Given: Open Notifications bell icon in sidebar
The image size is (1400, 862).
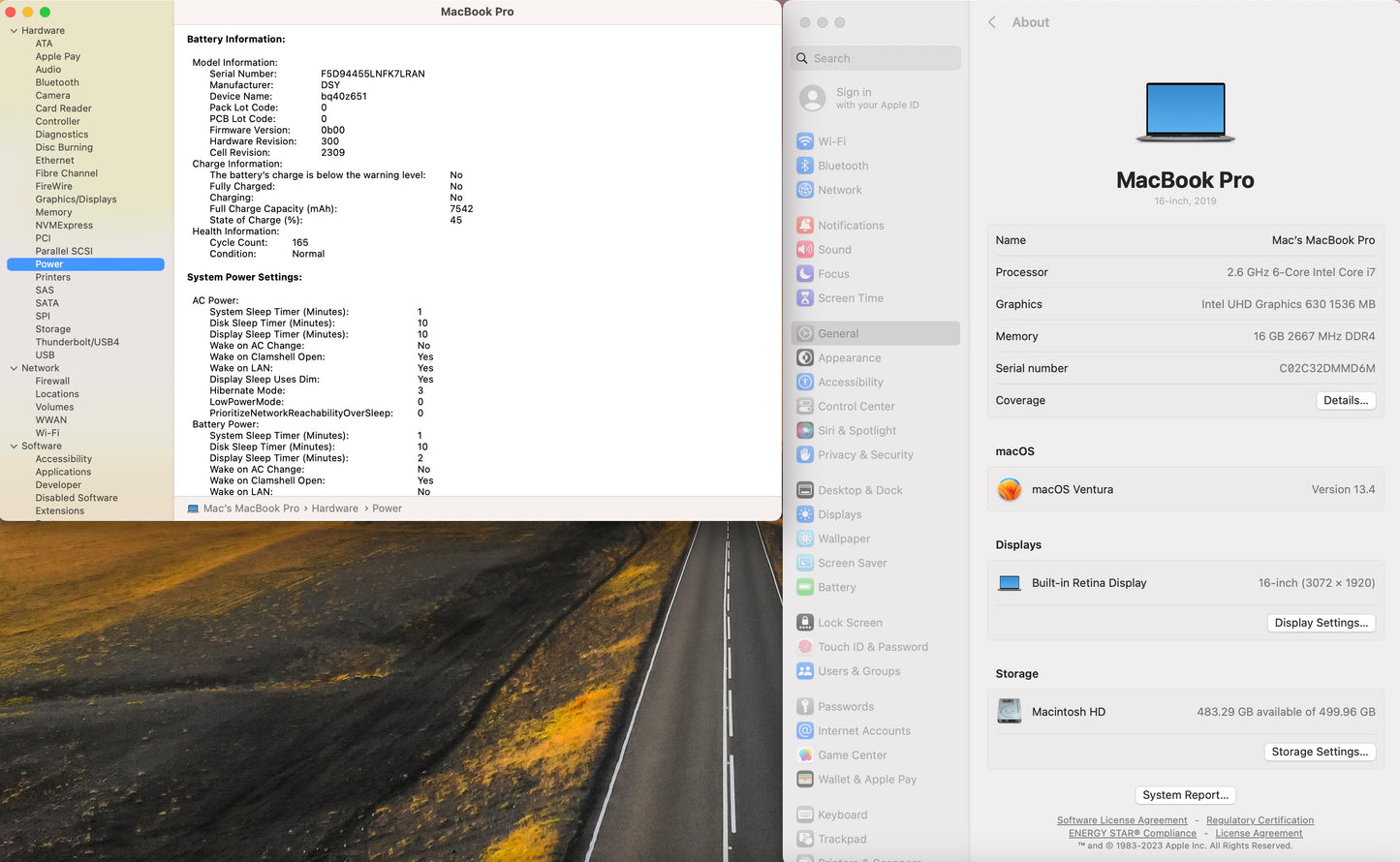Looking at the screenshot, I should tap(804, 226).
